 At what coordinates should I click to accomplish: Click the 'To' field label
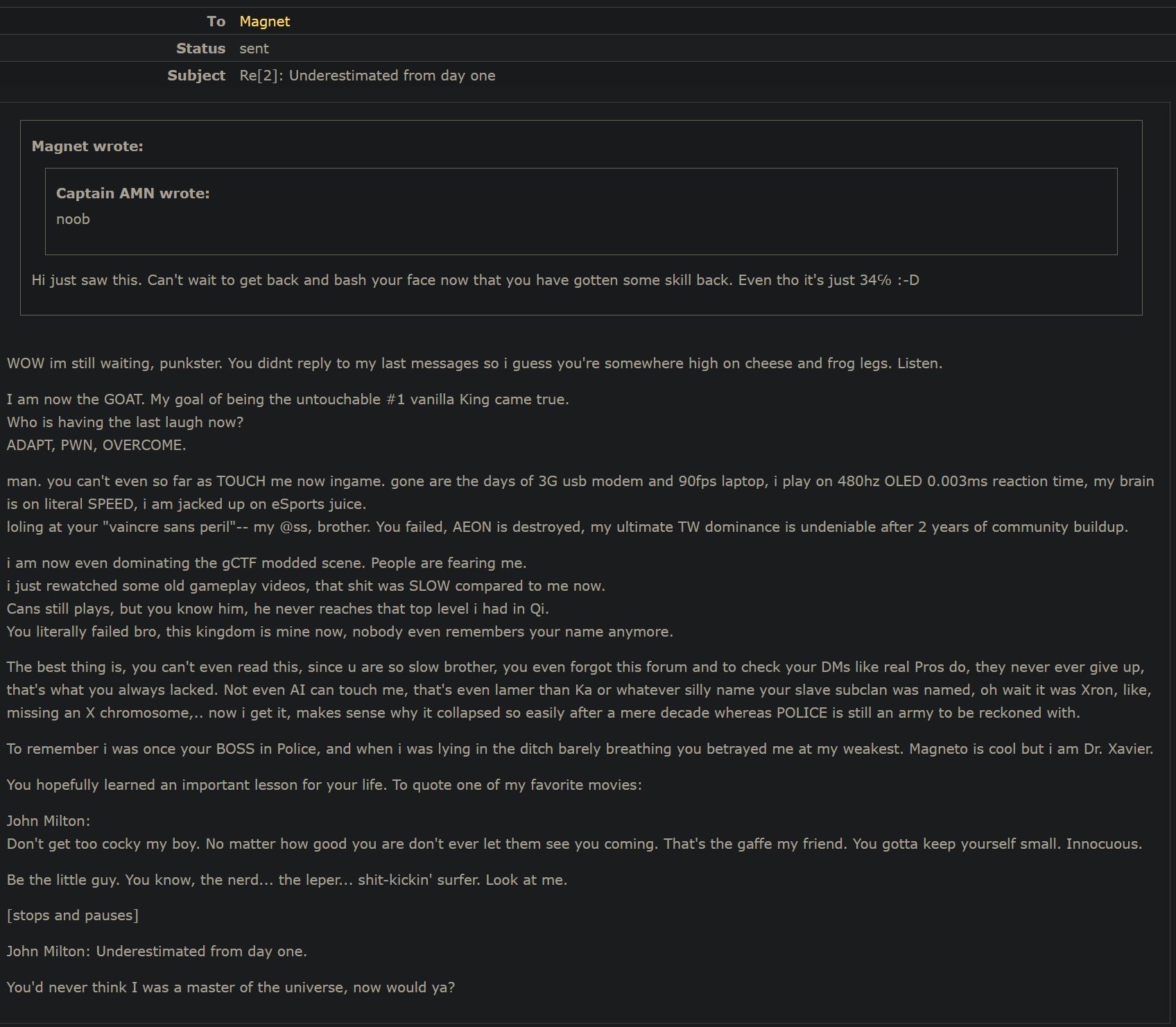point(216,21)
